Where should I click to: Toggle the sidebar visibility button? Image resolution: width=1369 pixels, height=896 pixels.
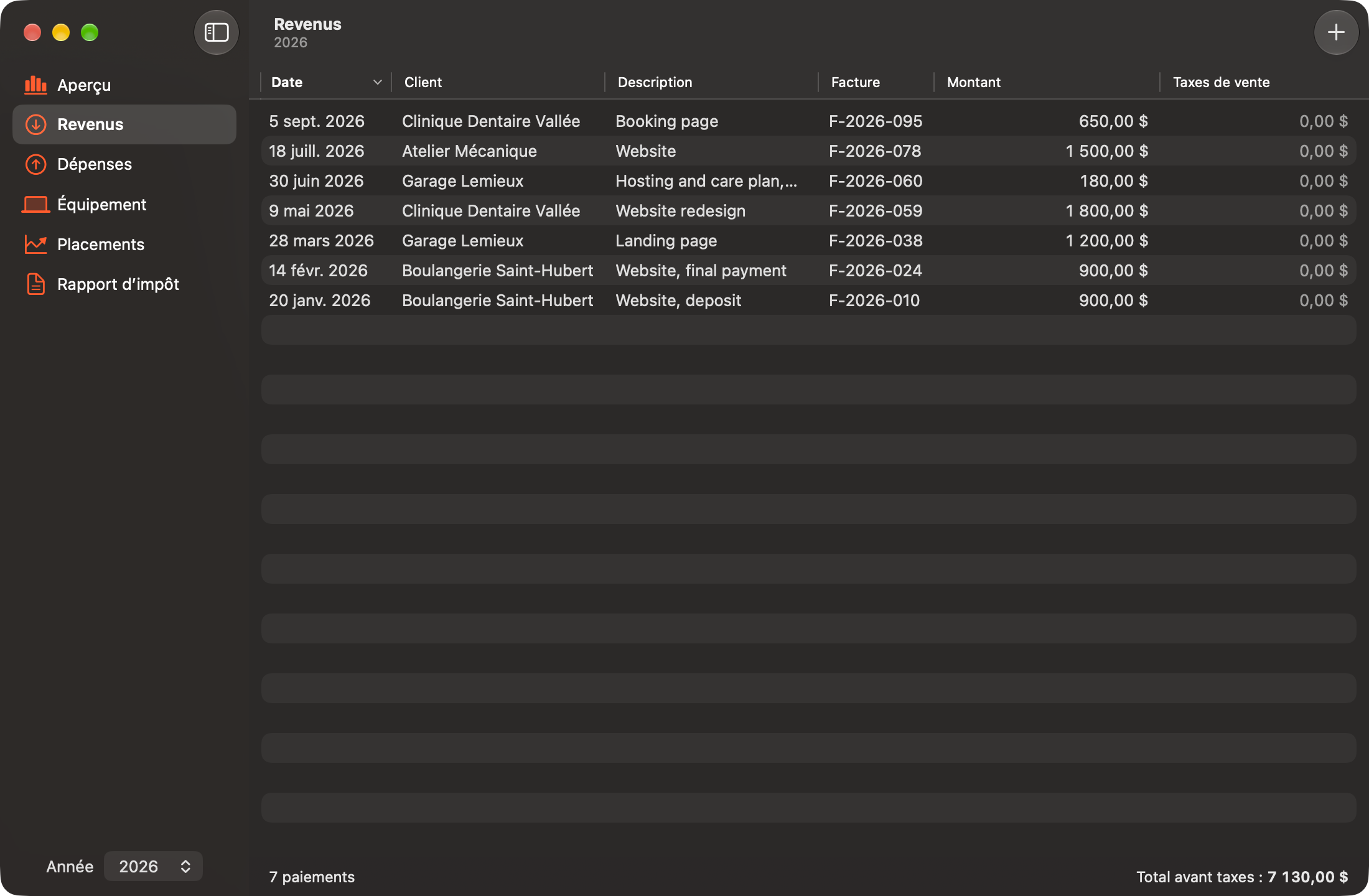click(217, 32)
